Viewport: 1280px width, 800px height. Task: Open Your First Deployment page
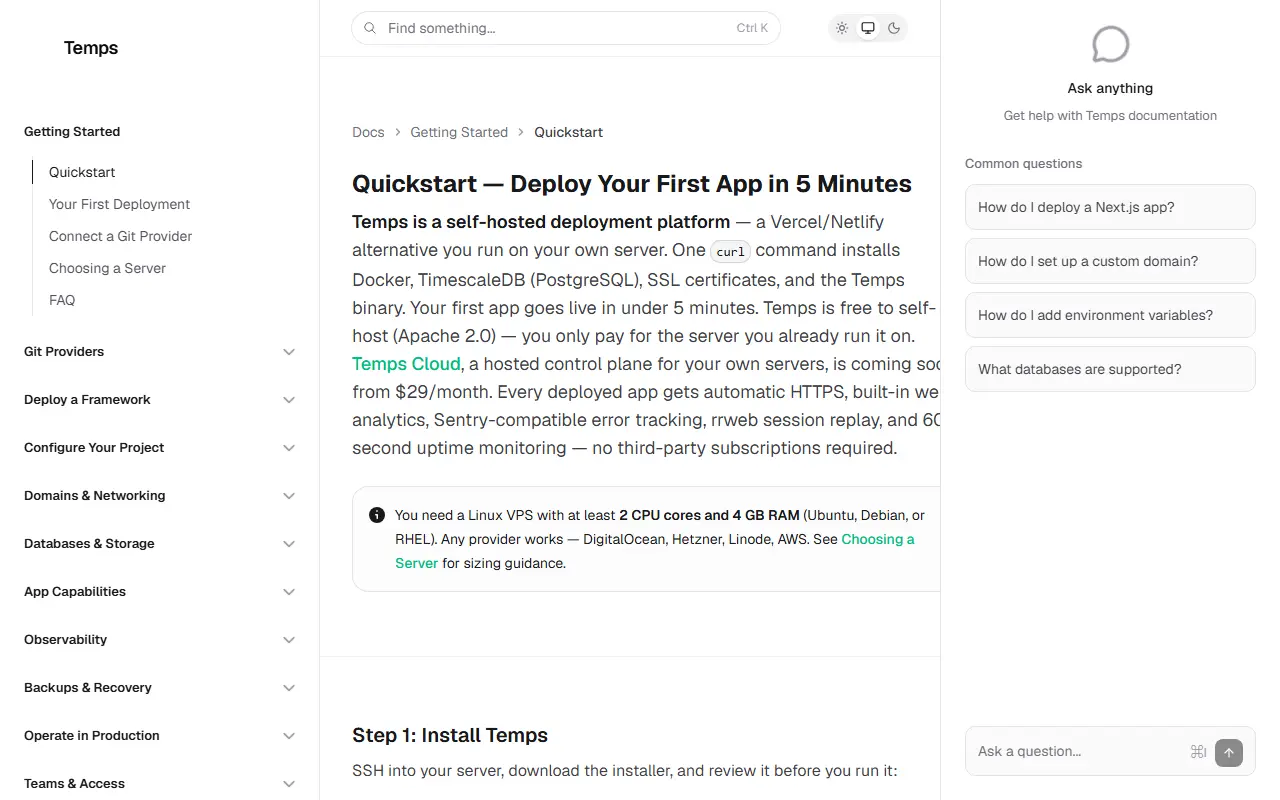click(x=119, y=204)
